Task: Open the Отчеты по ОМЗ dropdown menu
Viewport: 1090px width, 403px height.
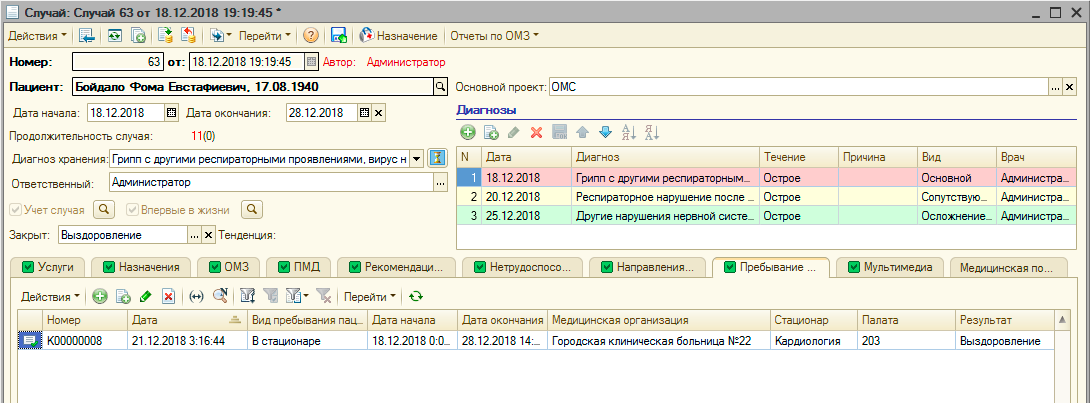Action: point(494,35)
